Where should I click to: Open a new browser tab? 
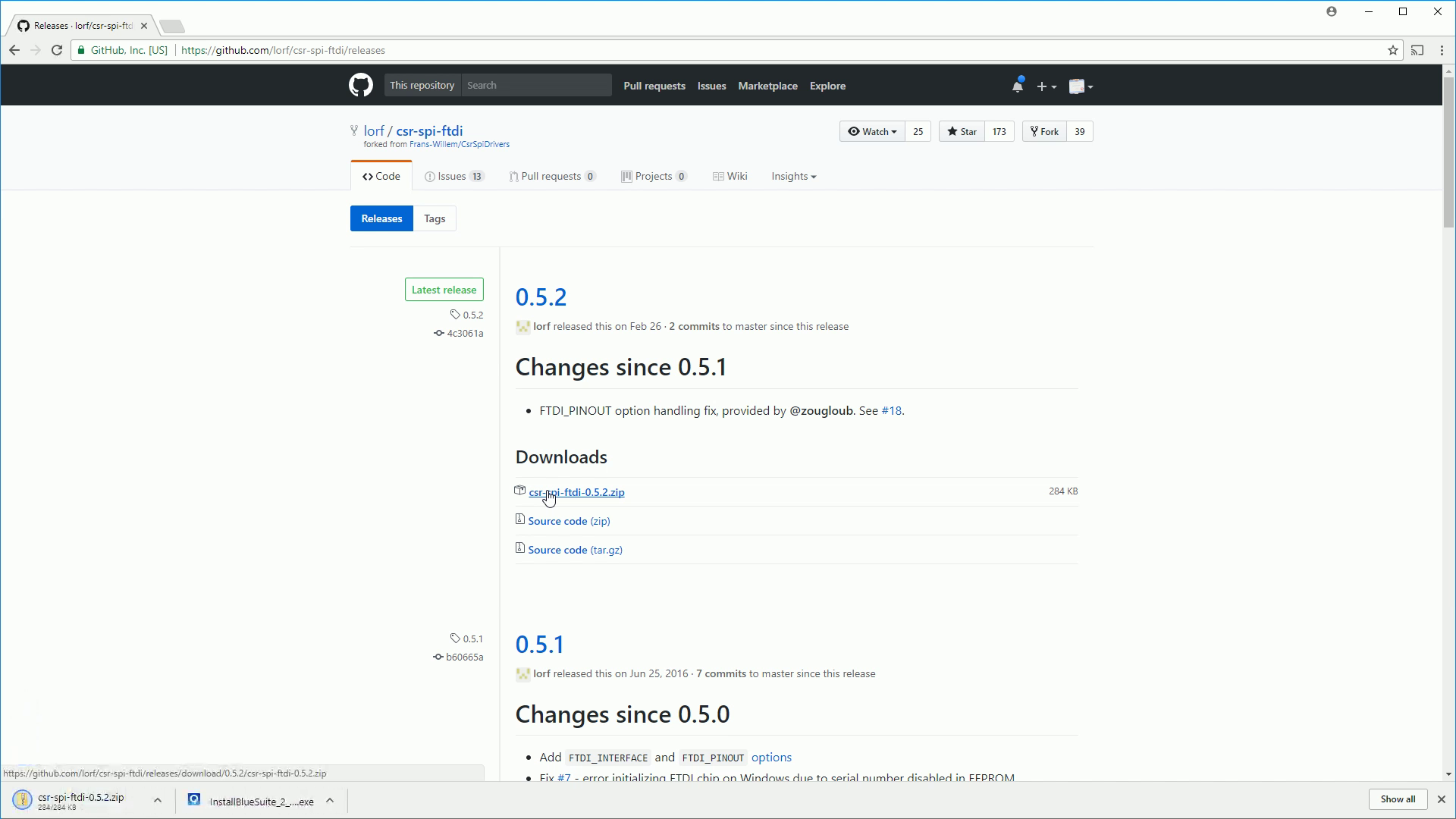point(172,27)
